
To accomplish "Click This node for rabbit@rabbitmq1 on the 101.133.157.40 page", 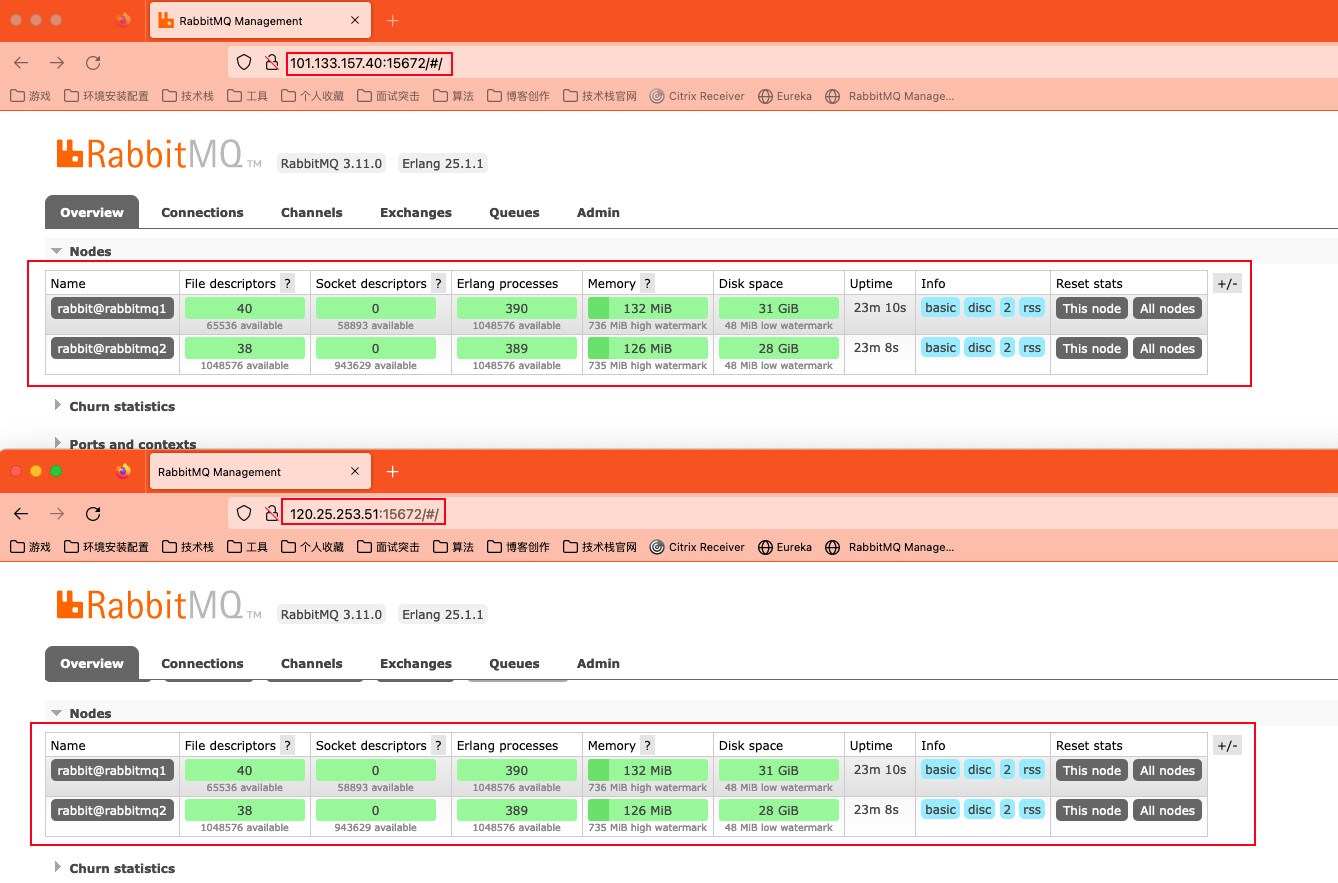I will coord(1092,308).
